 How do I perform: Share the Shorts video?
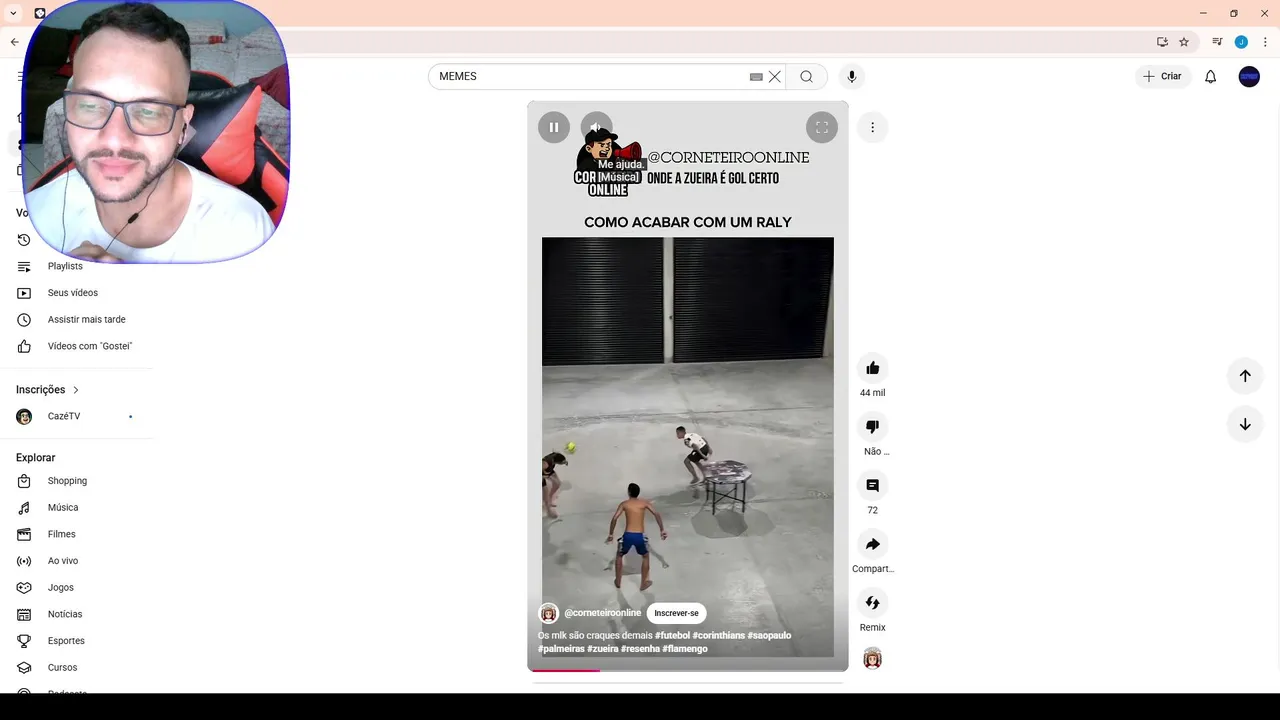tap(872, 544)
